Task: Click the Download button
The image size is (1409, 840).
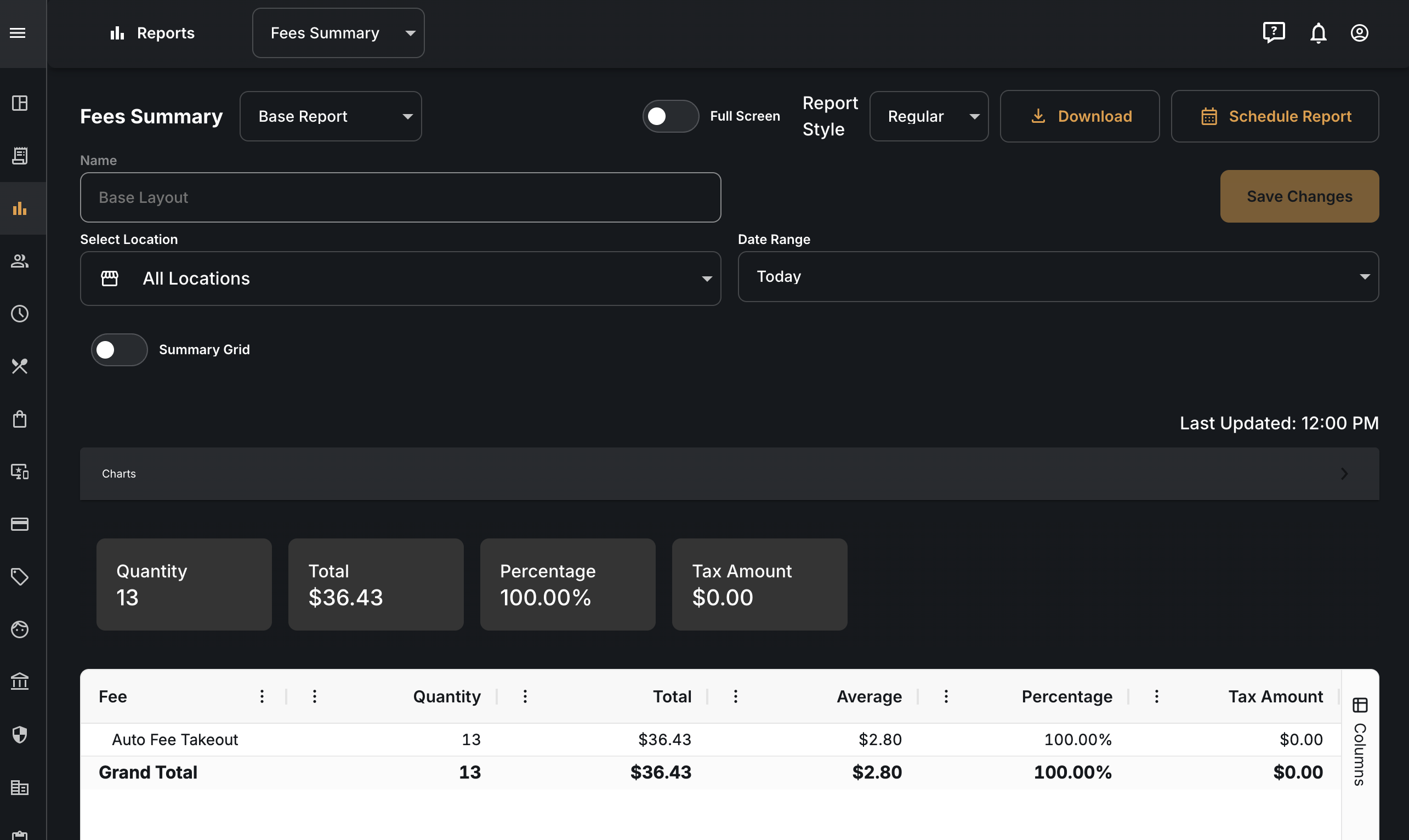Action: pos(1080,116)
